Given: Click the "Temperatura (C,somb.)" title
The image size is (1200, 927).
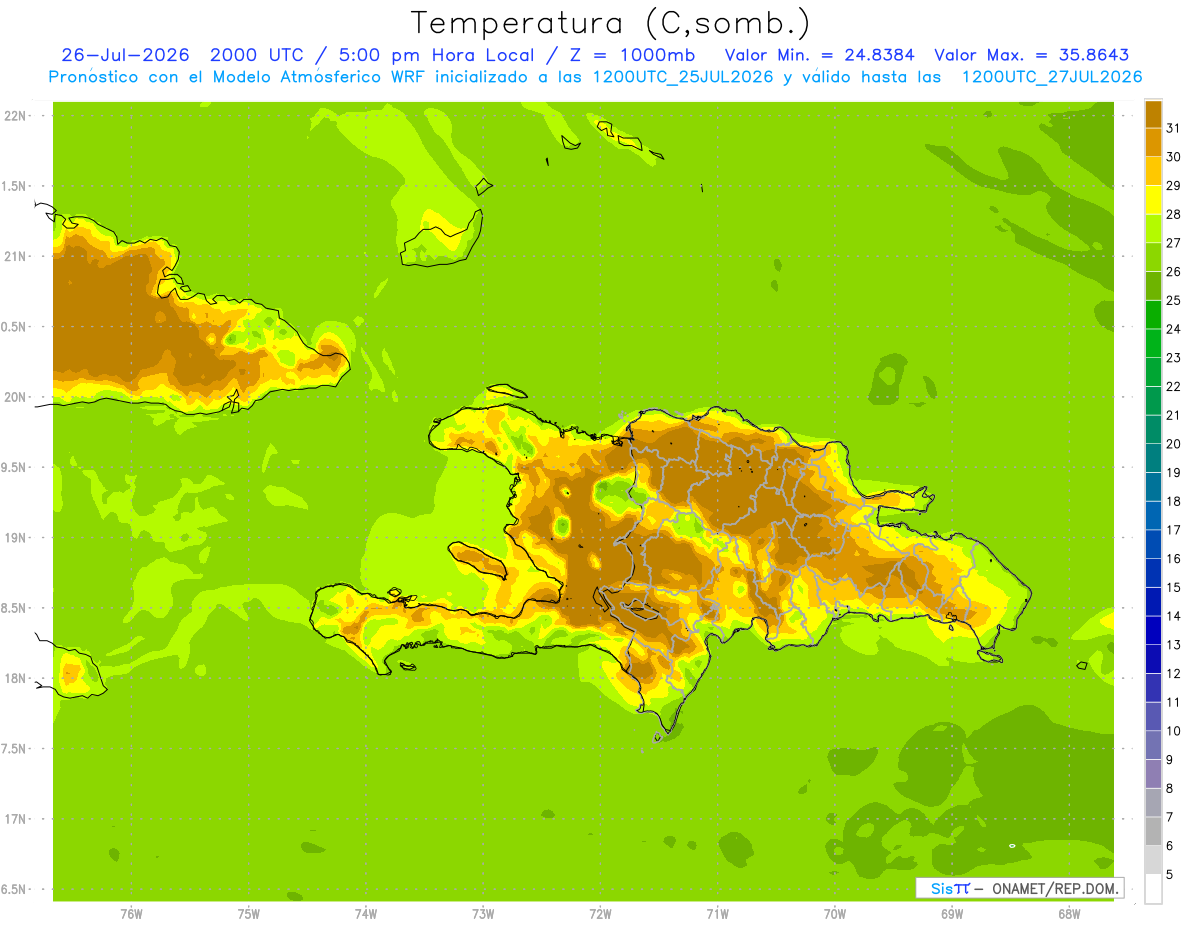Looking at the screenshot, I should coord(610,23).
